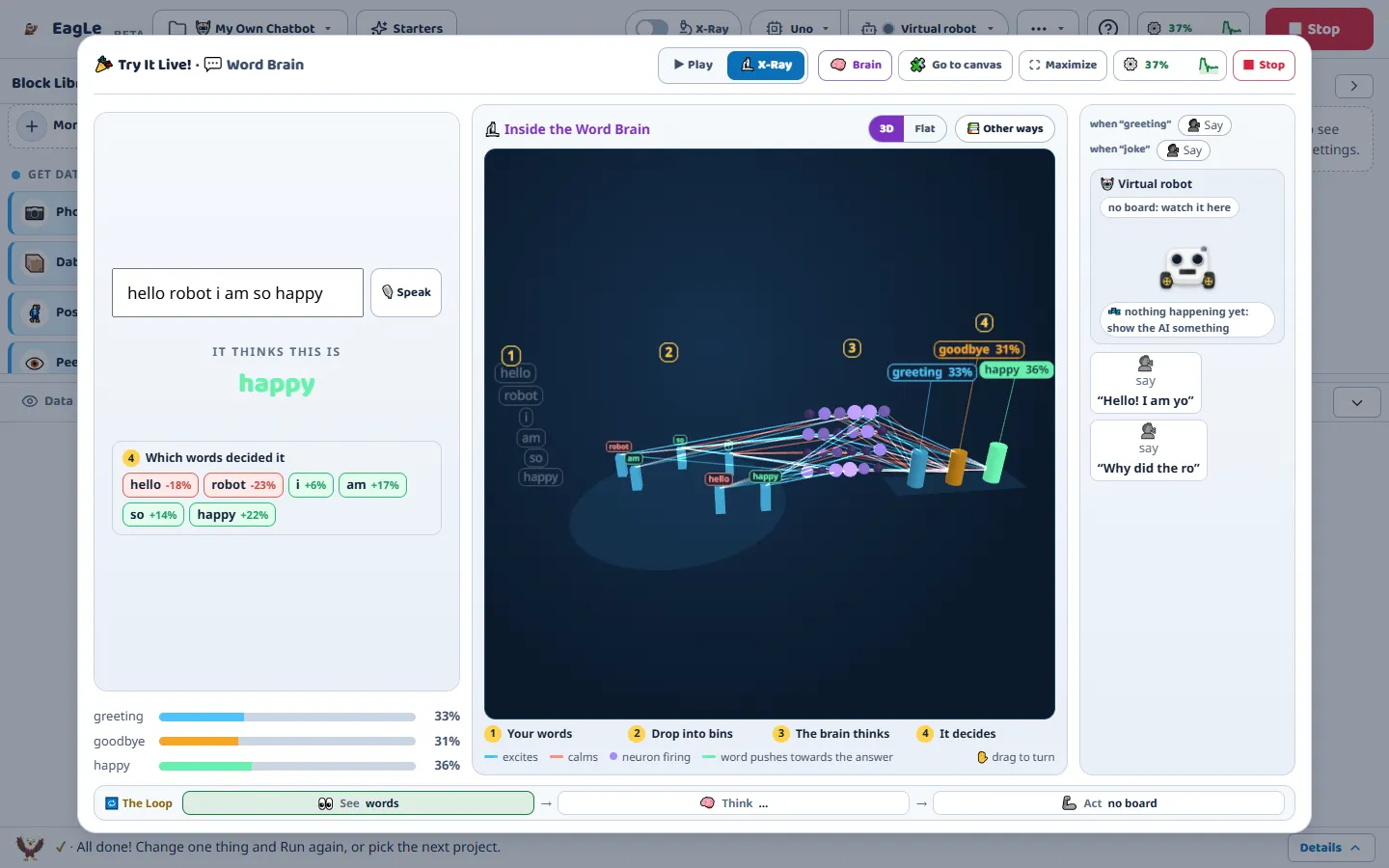Image resolution: width=1389 pixels, height=868 pixels.
Task: Click the eyes icon in See words step
Action: (x=326, y=803)
